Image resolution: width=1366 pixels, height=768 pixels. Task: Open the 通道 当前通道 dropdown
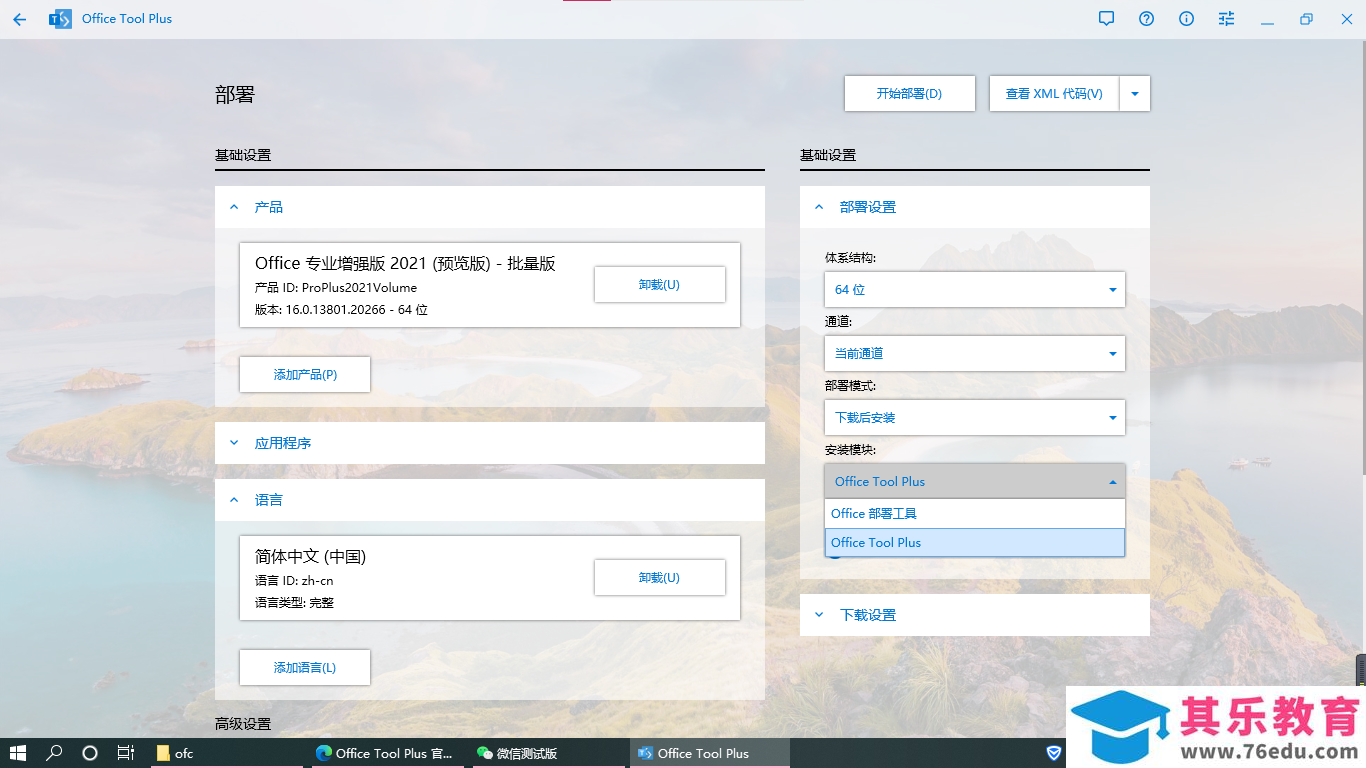[x=975, y=353]
